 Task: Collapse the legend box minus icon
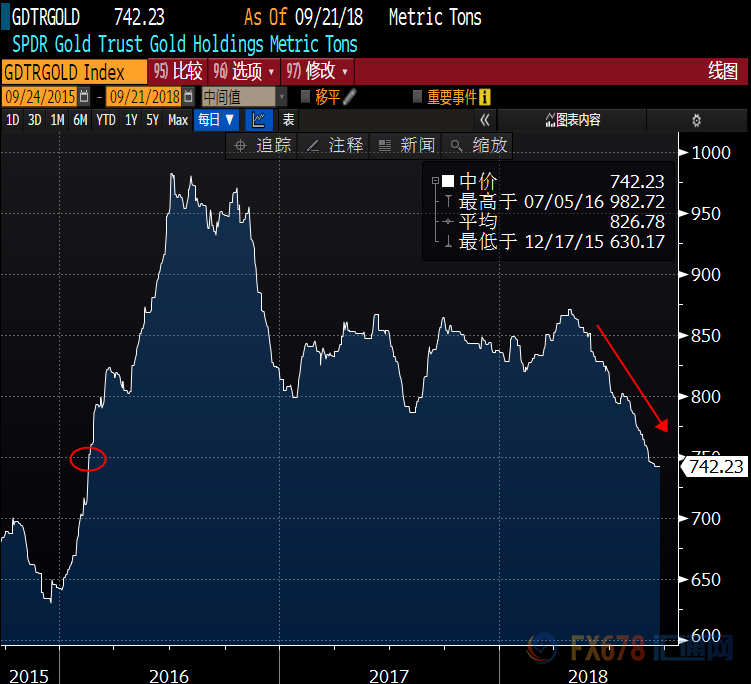click(435, 181)
